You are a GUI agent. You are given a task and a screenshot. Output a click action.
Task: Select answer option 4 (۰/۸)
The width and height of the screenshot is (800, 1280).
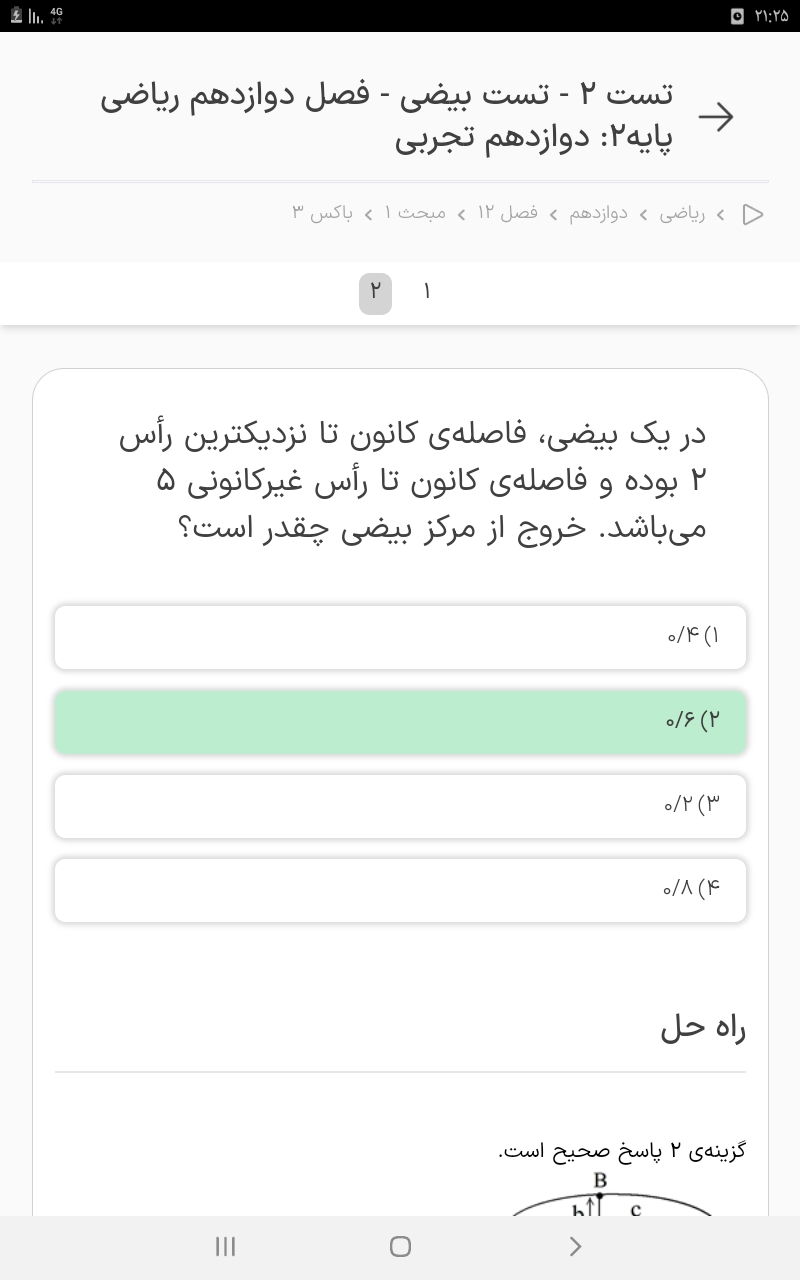coord(400,889)
